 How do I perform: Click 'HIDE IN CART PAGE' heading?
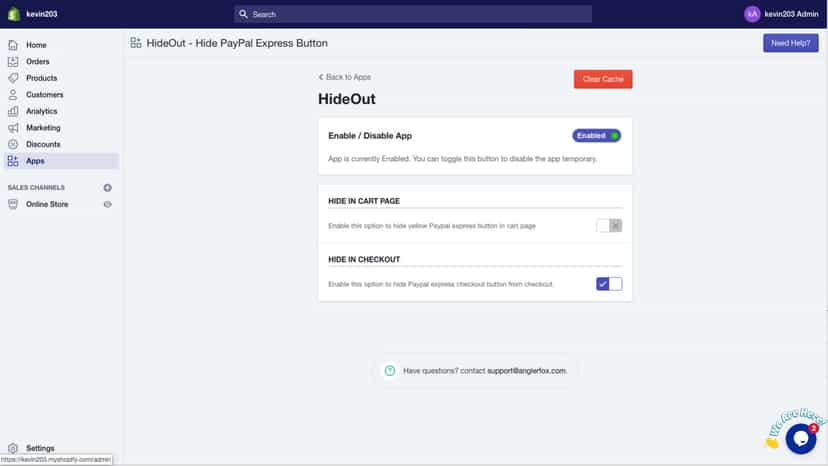click(x=364, y=201)
